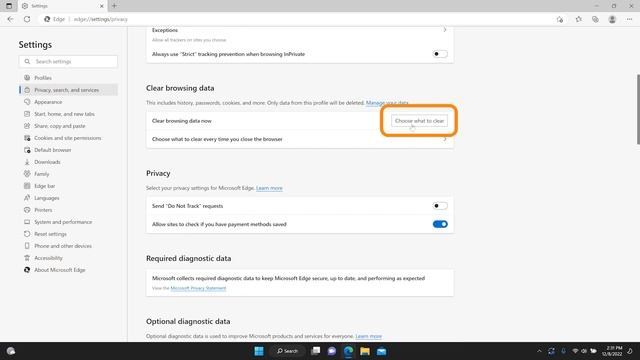The image size is (640, 360).
Task: Open the Chat icon in taskbar
Action: pos(332,351)
